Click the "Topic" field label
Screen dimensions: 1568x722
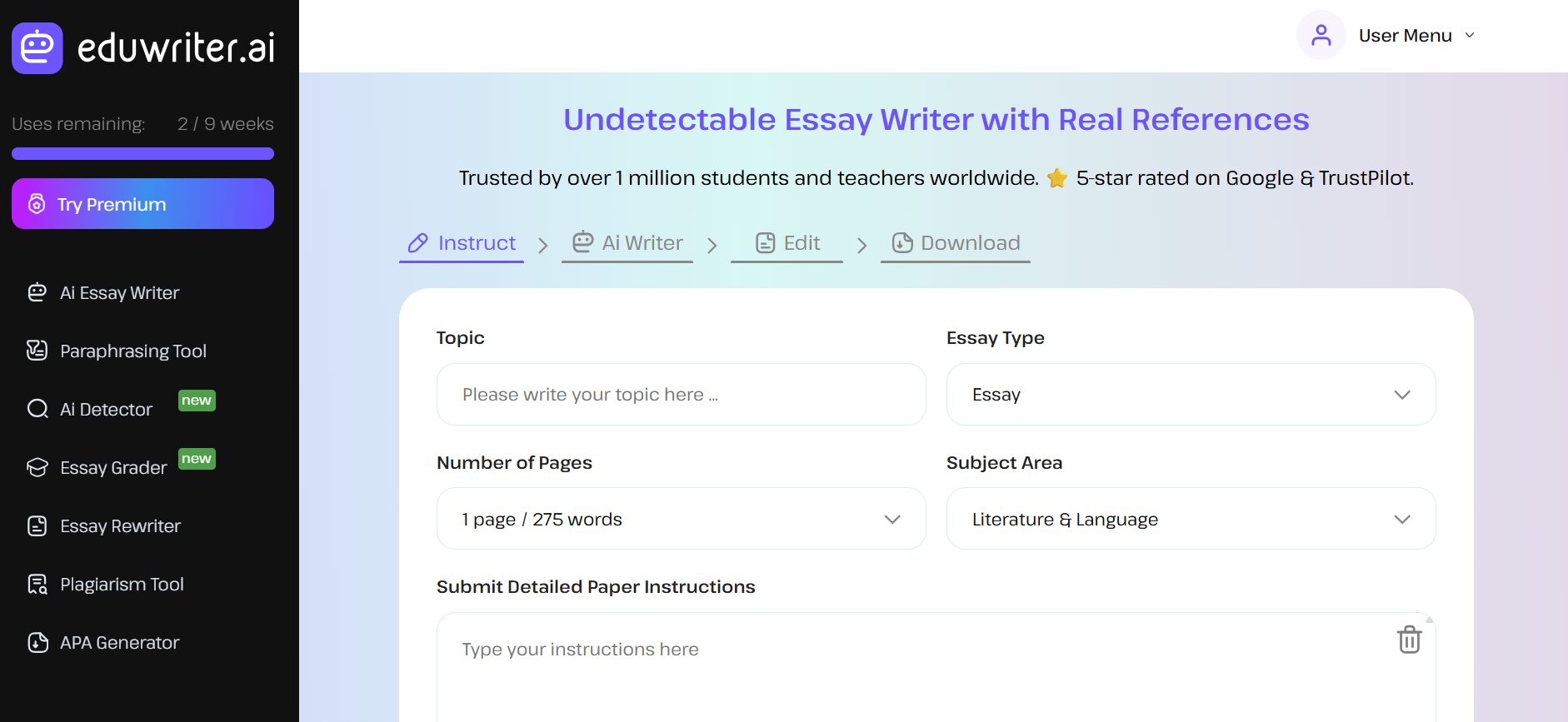tap(460, 338)
